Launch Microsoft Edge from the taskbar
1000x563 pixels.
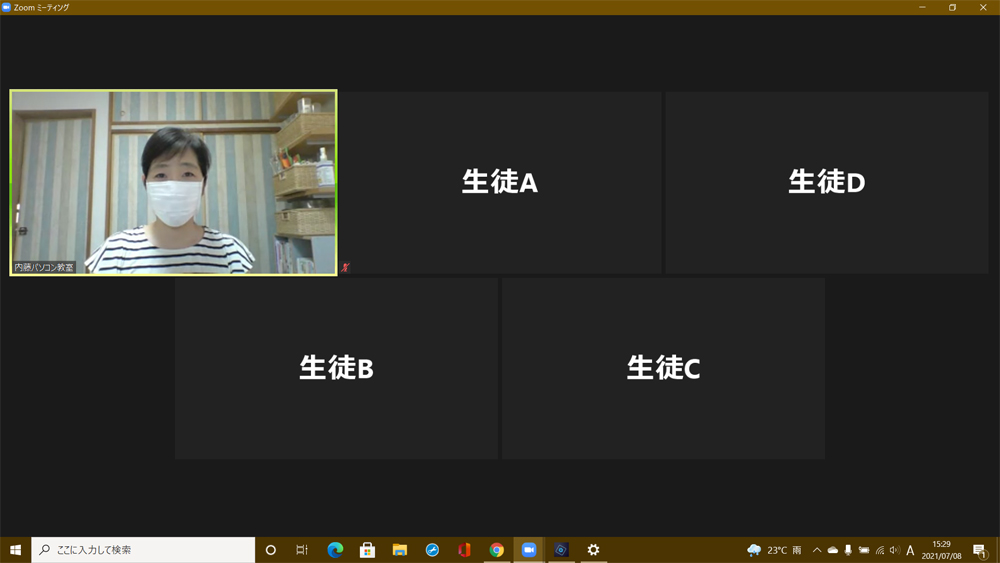(335, 550)
